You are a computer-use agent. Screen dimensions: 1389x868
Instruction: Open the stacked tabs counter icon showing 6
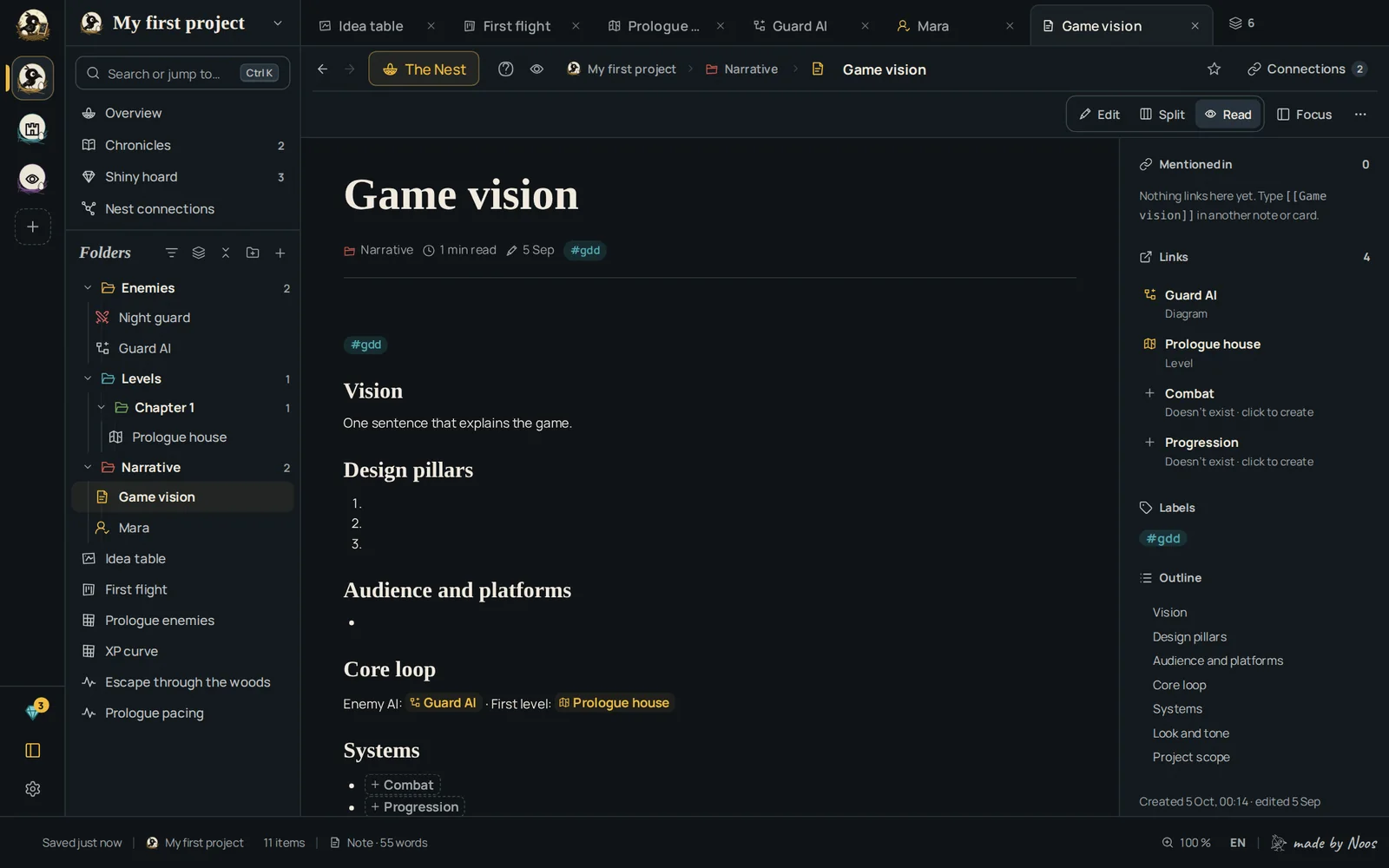point(1241,23)
